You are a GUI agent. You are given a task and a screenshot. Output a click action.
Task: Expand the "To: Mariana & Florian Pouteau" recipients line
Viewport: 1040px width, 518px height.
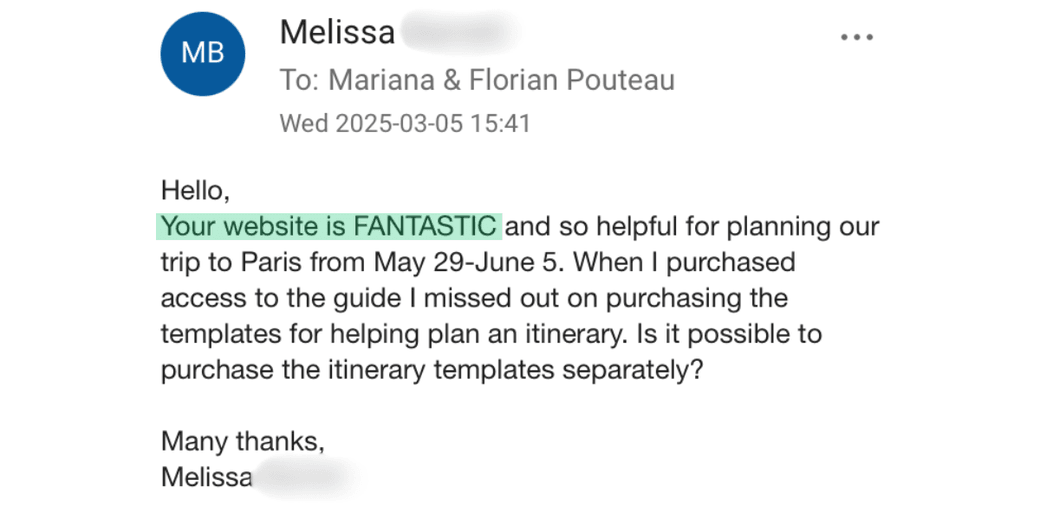[x=477, y=80]
